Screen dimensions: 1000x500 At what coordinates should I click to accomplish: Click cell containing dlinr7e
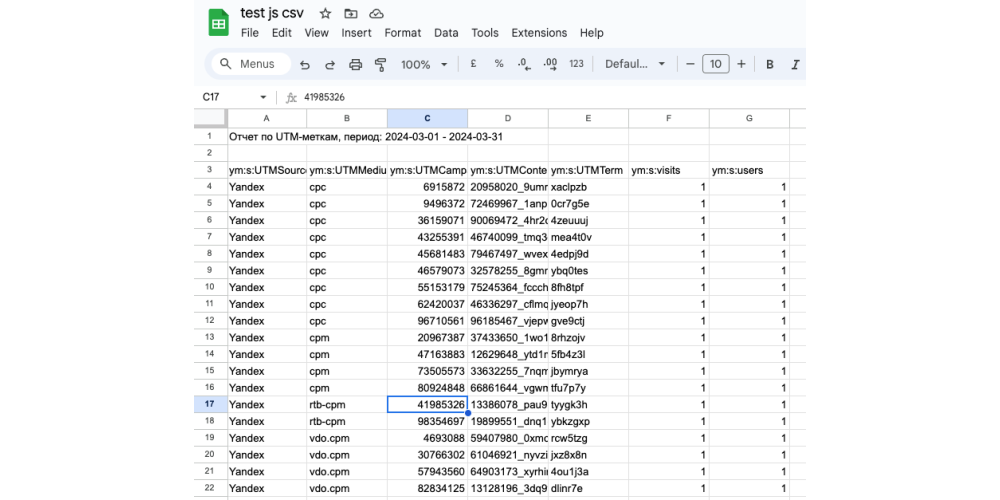(588, 487)
